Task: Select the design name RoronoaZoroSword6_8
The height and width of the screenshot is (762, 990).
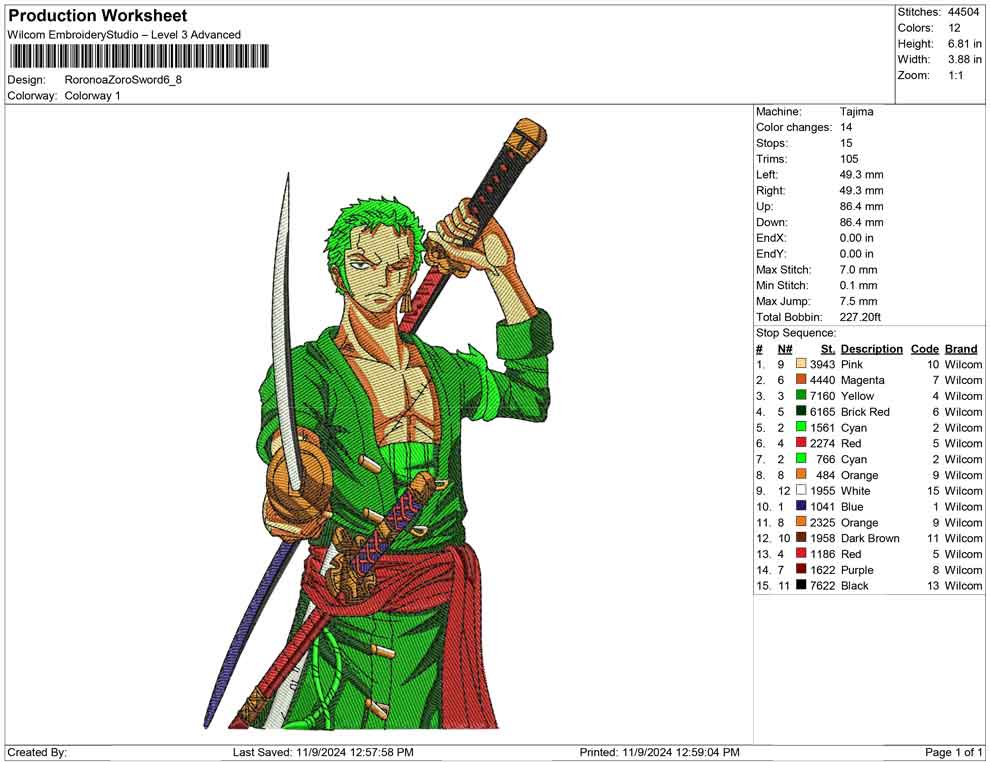Action: (123, 80)
